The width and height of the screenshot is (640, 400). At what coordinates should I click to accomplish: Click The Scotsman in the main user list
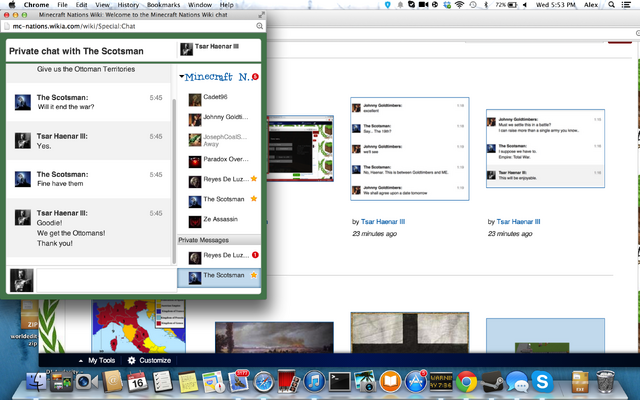tap(219, 201)
